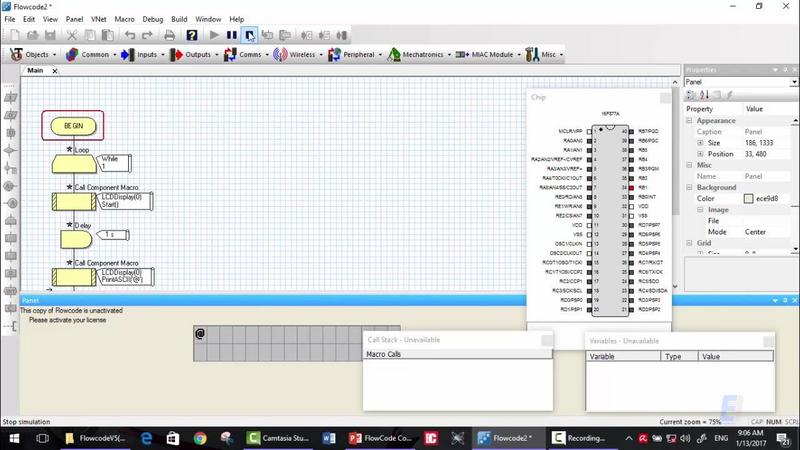Viewport: 800px width, 450px height.
Task: Expand the Position property row
Action: tap(701, 154)
